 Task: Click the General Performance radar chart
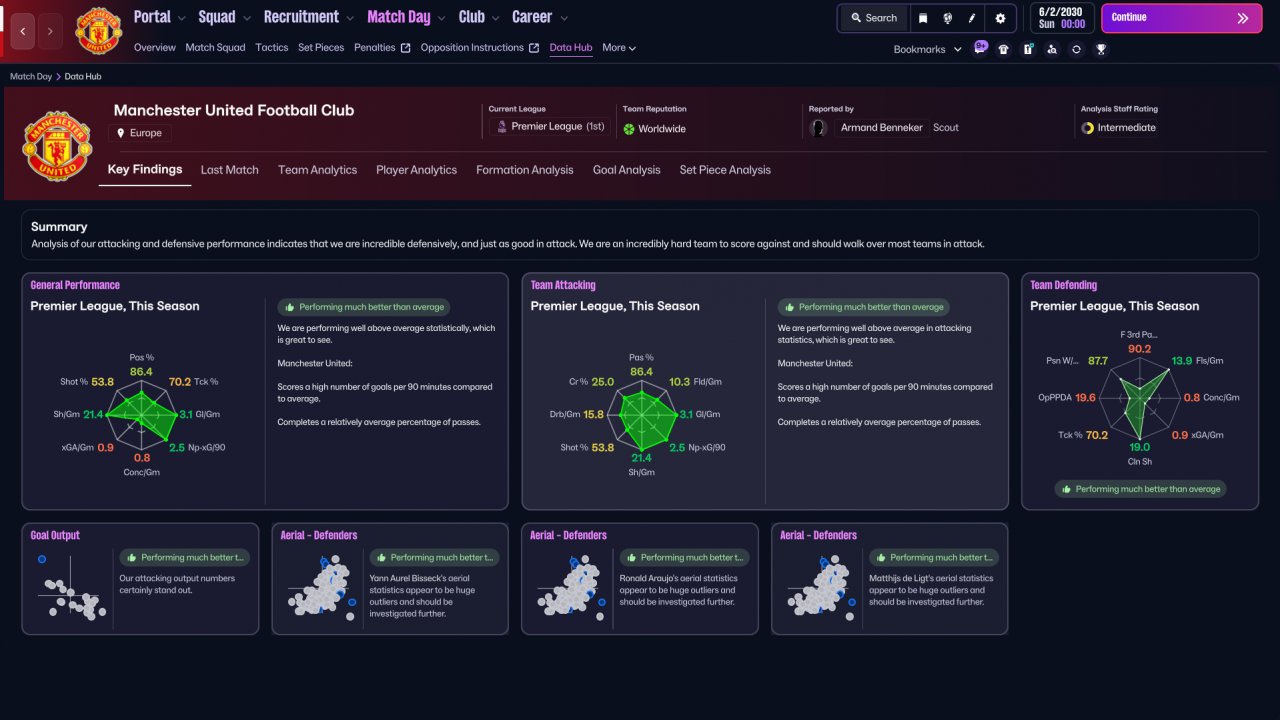[141, 415]
